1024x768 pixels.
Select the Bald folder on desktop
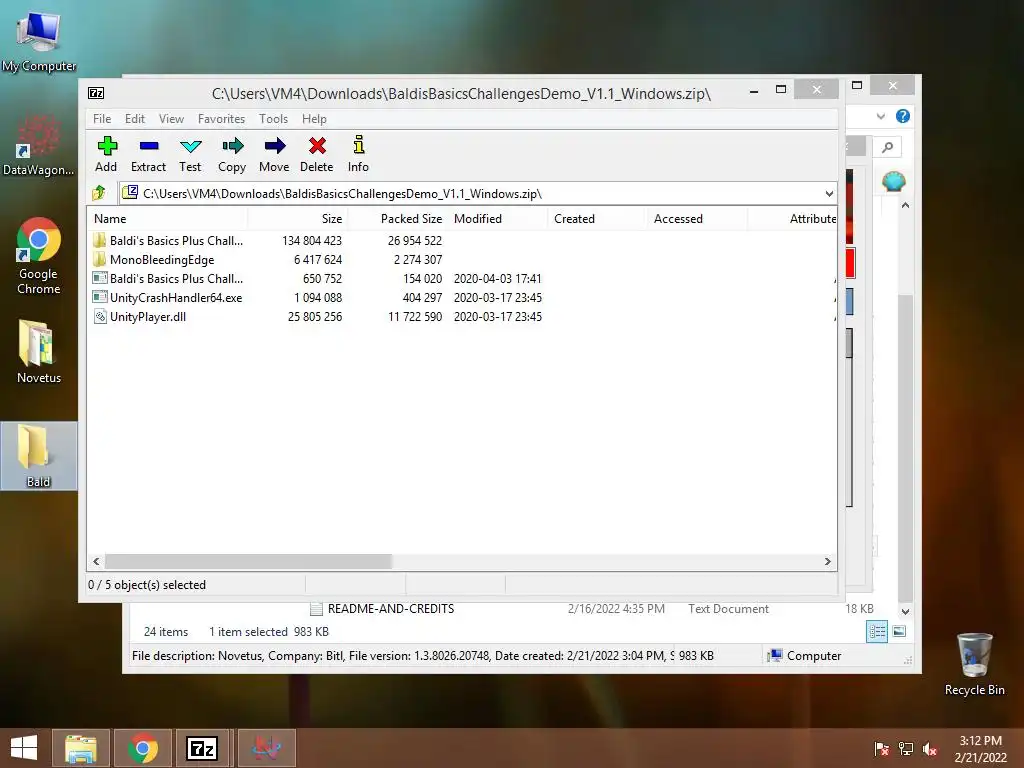(39, 455)
